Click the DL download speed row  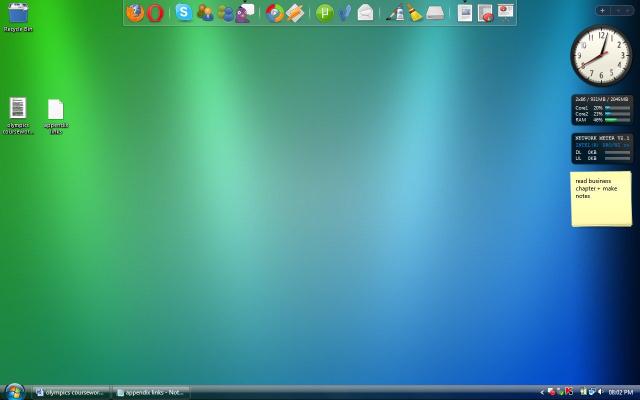[x=602, y=152]
